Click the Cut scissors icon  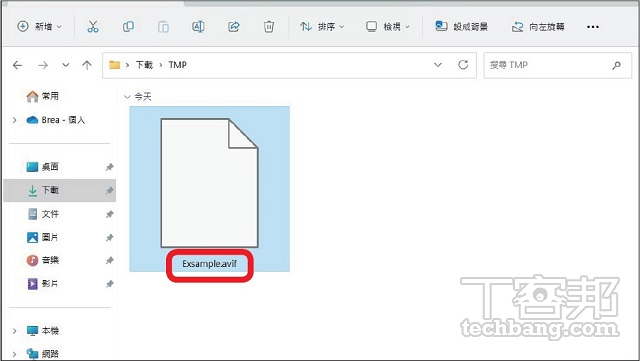(93, 27)
